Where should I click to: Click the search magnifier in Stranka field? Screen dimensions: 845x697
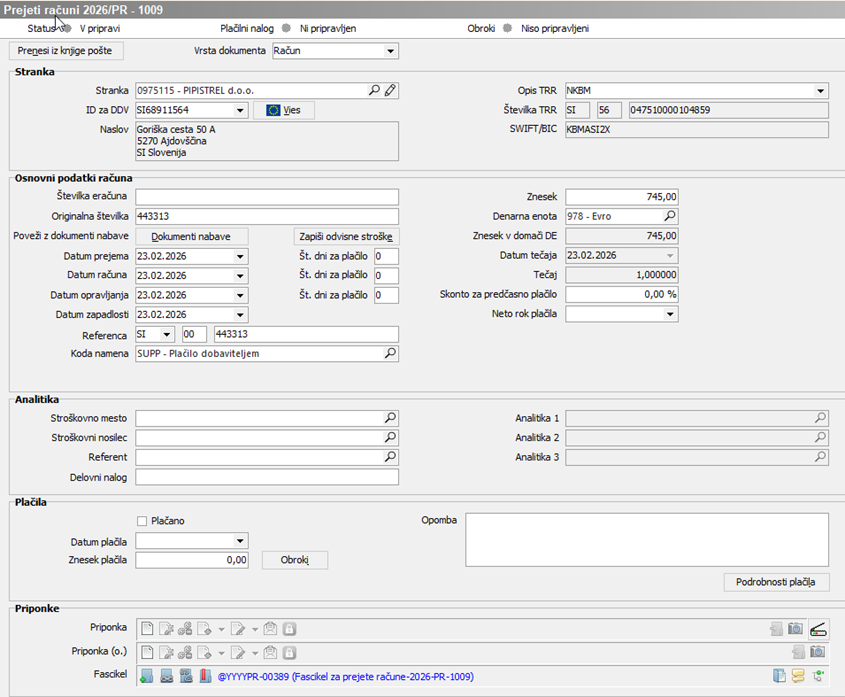click(x=374, y=91)
